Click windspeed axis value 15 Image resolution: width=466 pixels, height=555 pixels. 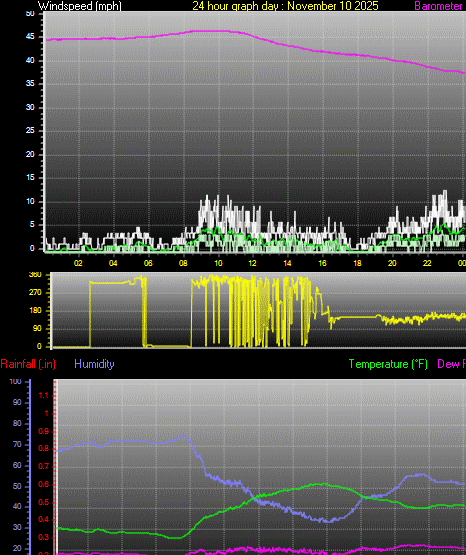pyautogui.click(x=30, y=178)
